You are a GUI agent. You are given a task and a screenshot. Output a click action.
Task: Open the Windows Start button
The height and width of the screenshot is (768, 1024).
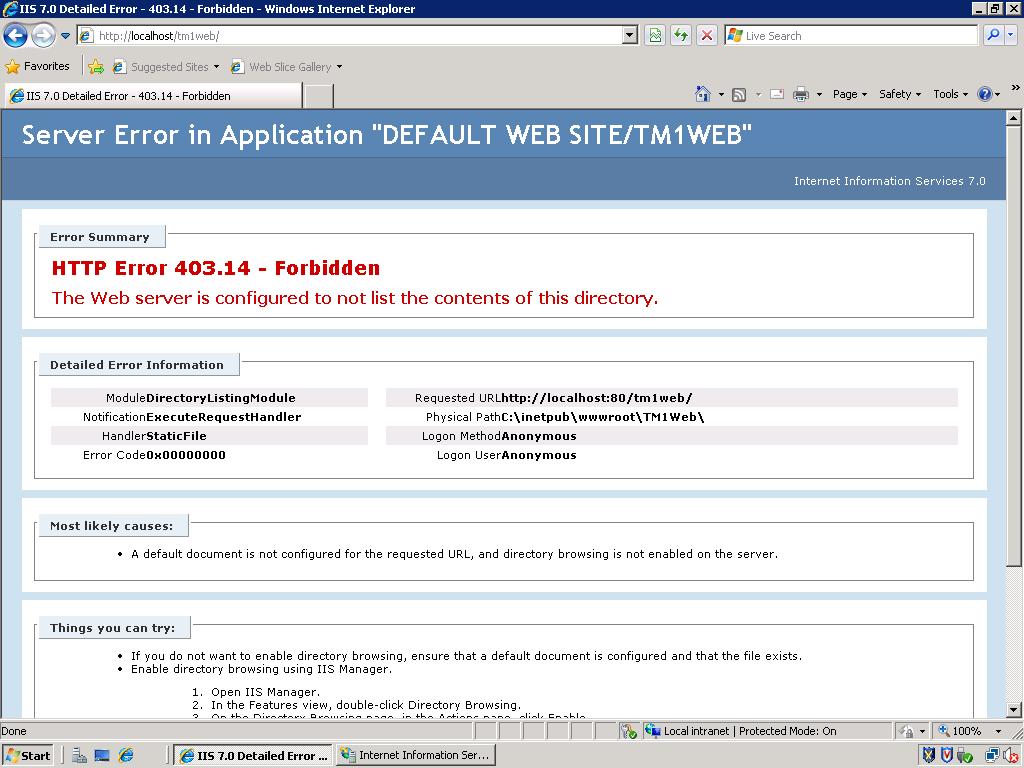pos(27,756)
